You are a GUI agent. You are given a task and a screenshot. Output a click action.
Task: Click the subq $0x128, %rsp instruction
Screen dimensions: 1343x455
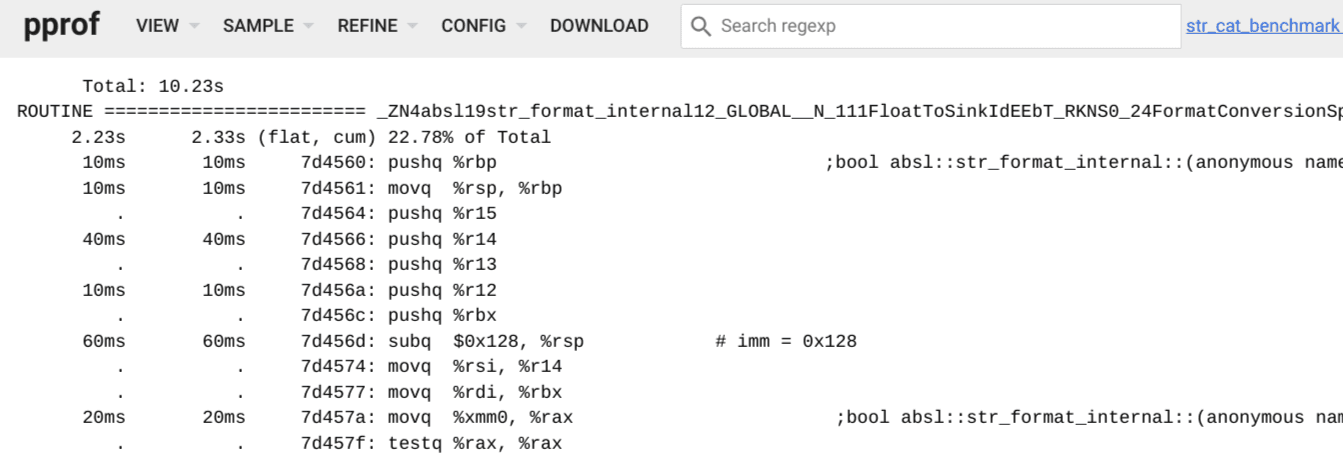pos(486,341)
